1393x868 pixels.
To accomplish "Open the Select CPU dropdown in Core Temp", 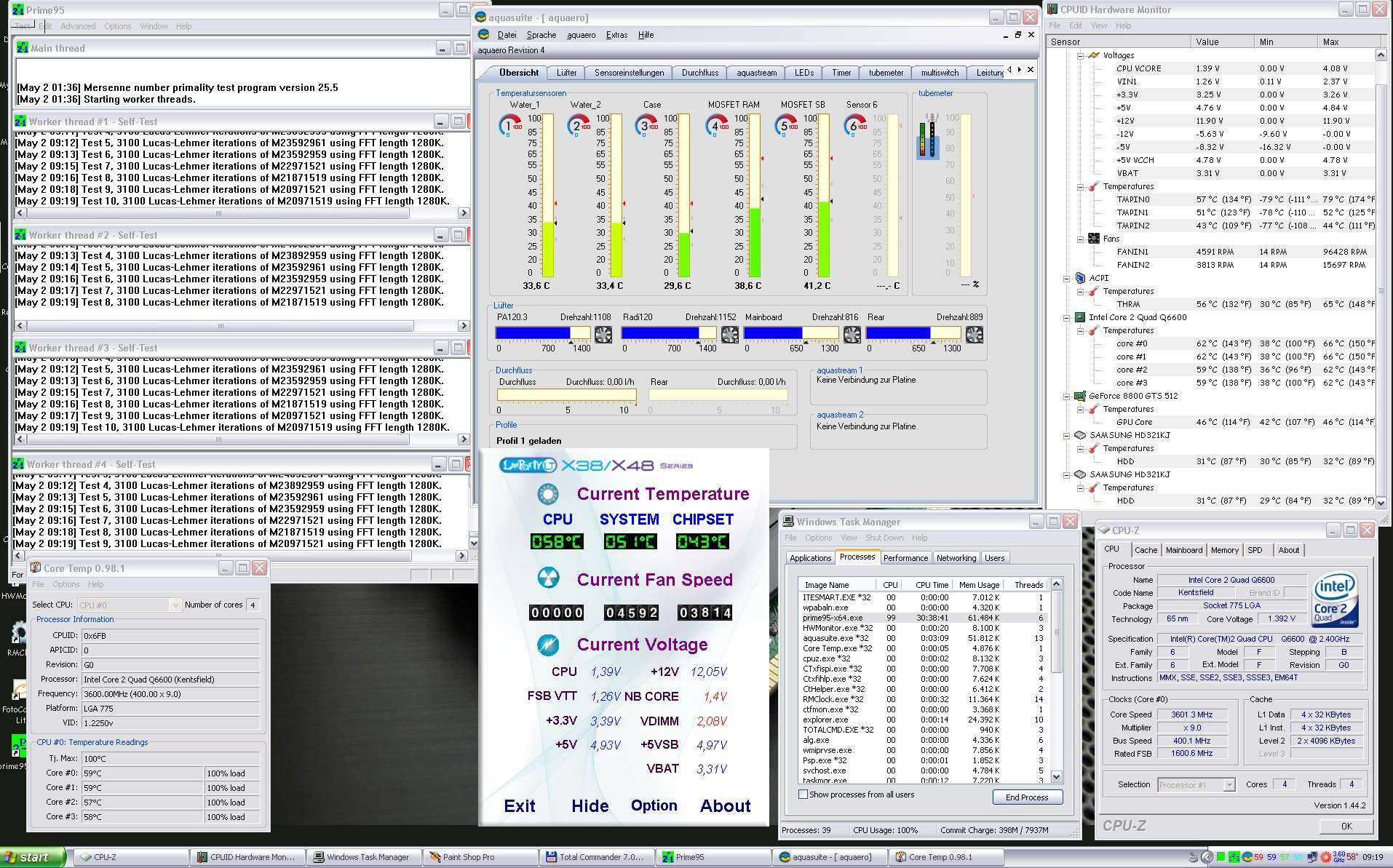I will [x=174, y=605].
